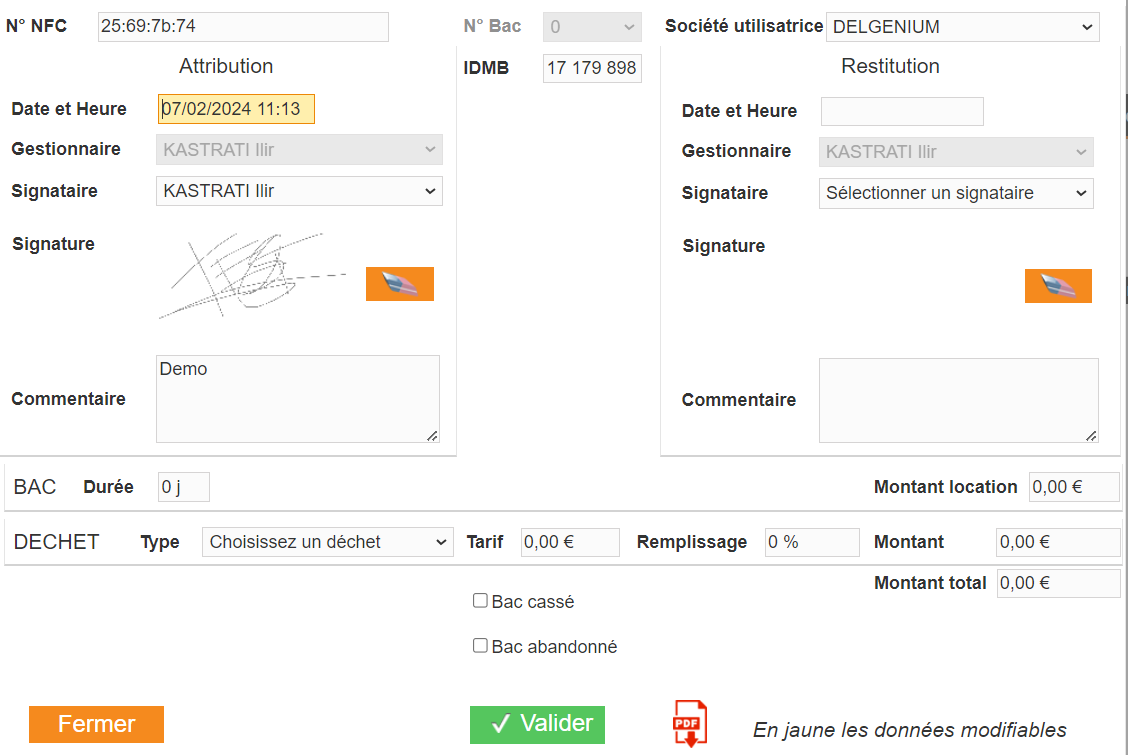Close the form with Fermer button
Screen dimensions: 1128x755
coord(96,724)
